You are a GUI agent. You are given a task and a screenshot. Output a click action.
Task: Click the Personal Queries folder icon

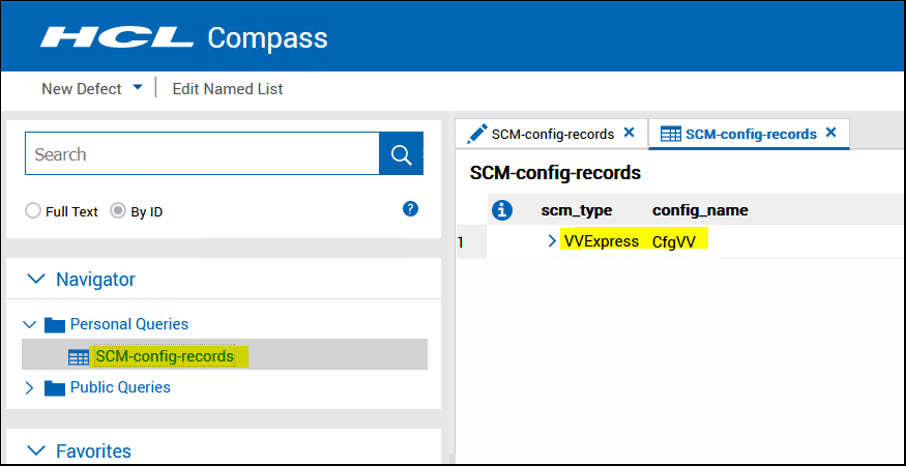click(54, 325)
